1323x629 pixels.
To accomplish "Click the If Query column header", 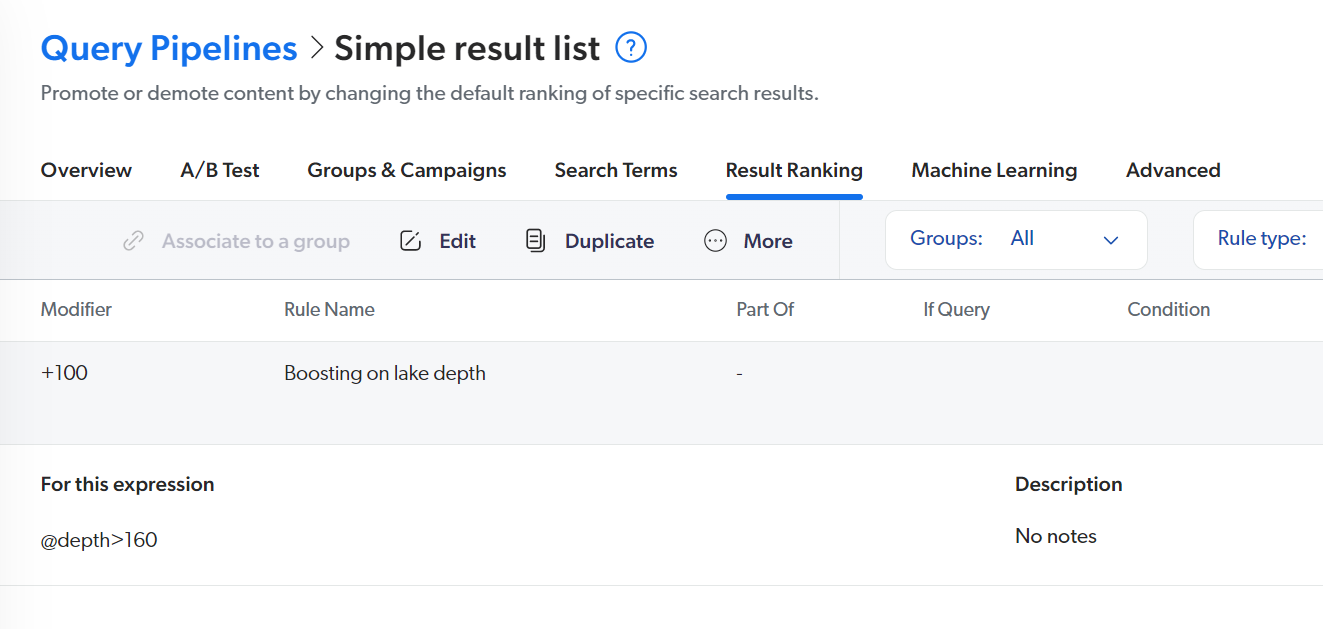I will click(956, 309).
